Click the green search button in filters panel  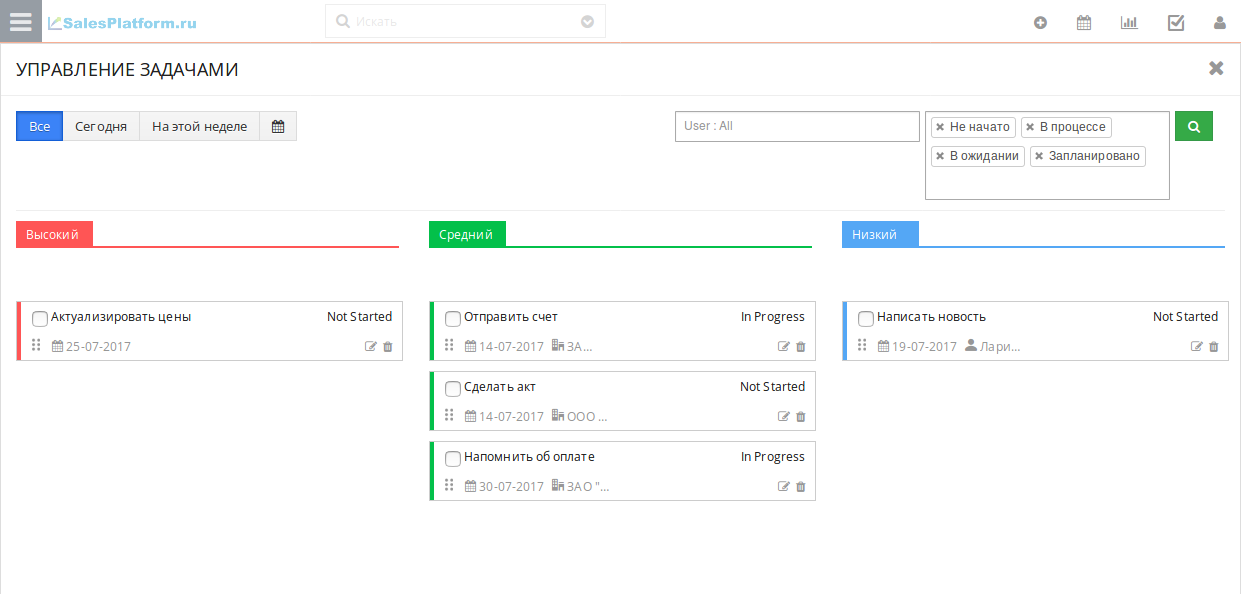1193,126
